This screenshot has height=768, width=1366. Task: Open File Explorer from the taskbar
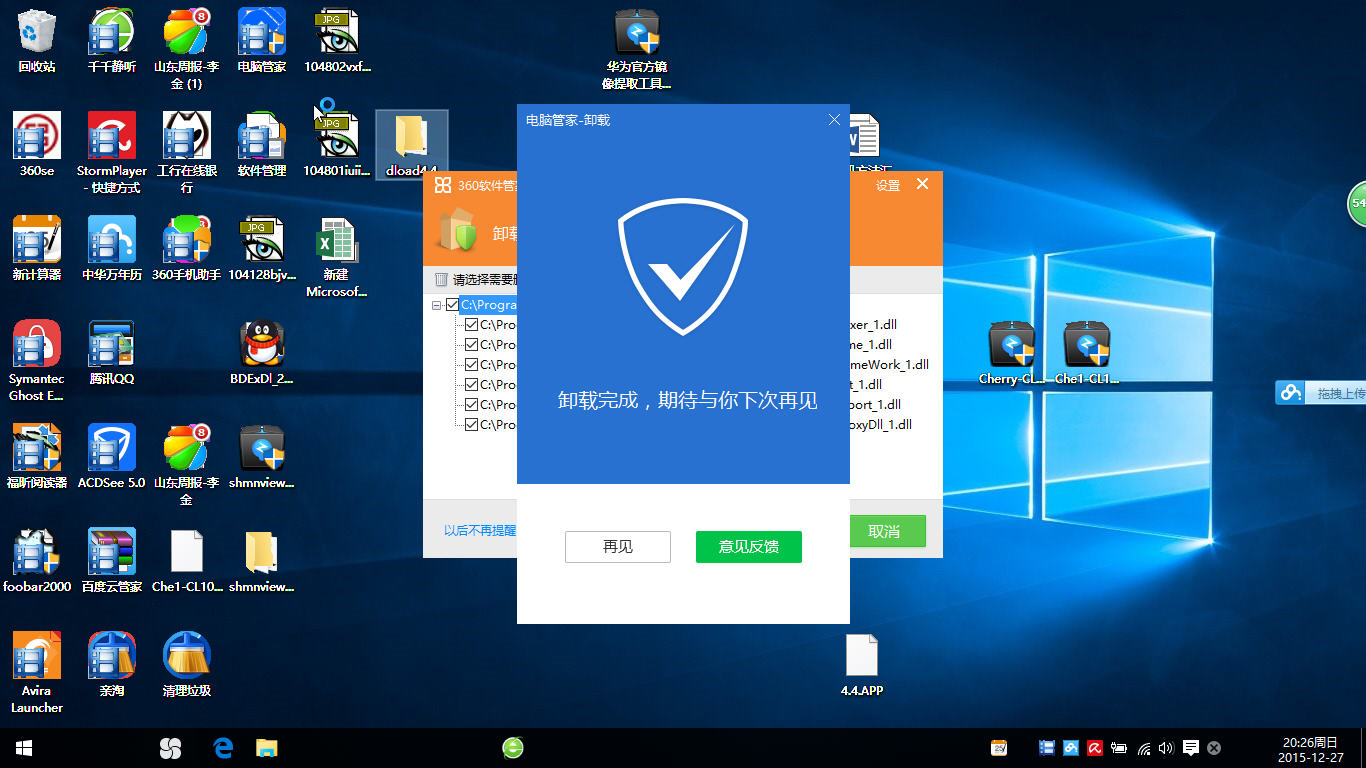(x=266, y=747)
